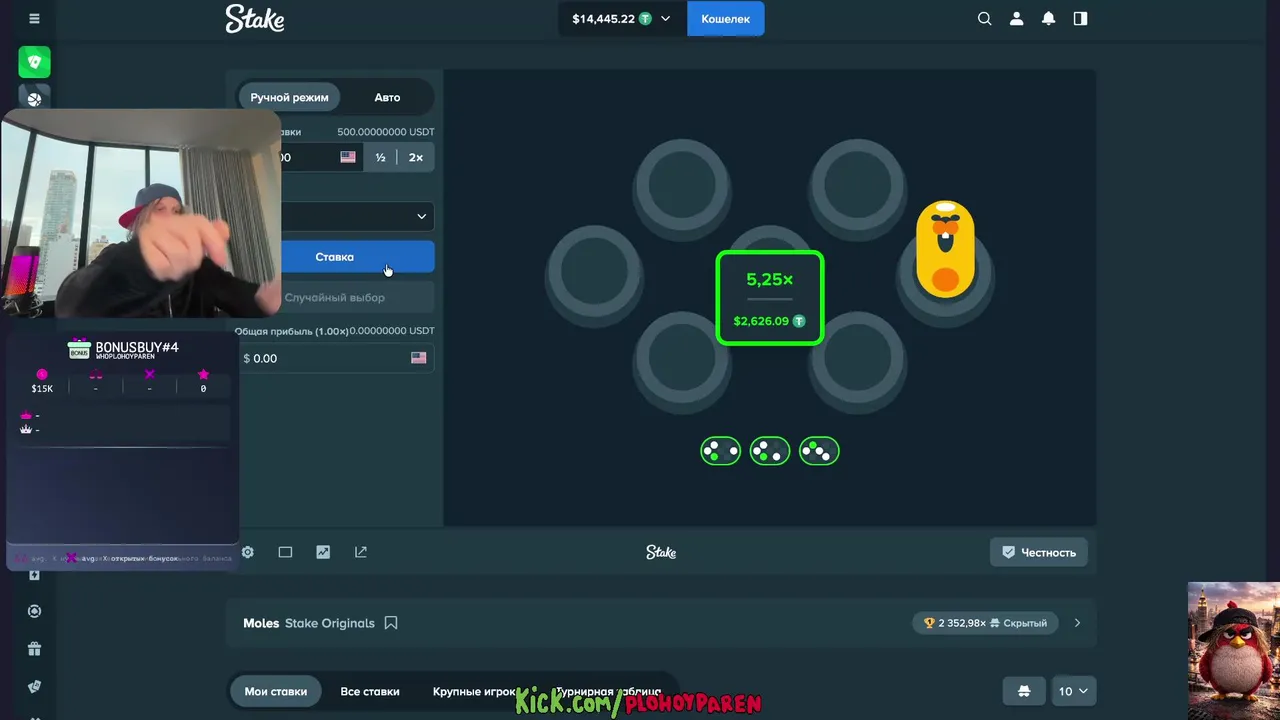Image resolution: width=1280 pixels, height=720 pixels.
Task: Click the blue Кошелек wallet button
Action: [725, 19]
